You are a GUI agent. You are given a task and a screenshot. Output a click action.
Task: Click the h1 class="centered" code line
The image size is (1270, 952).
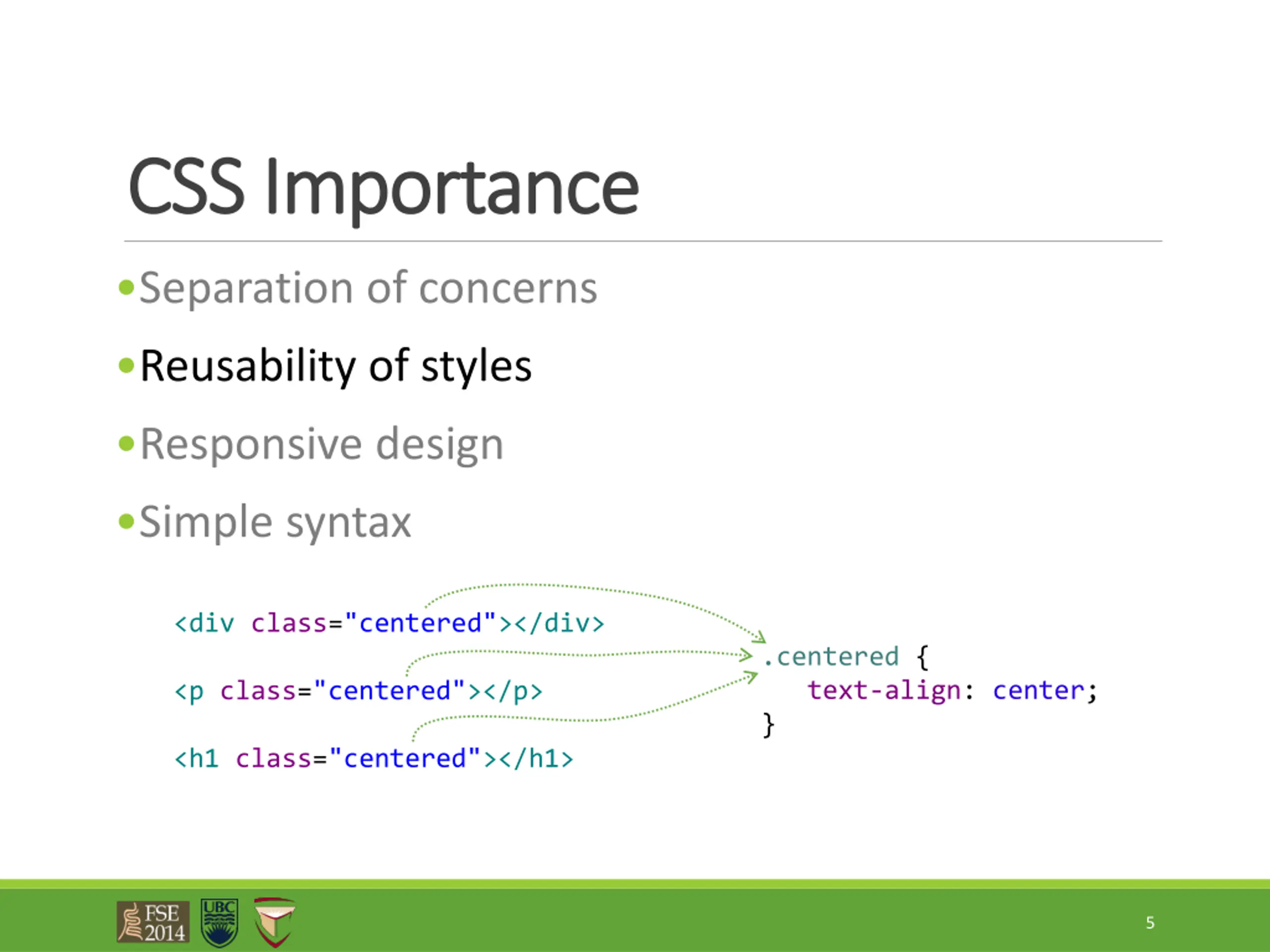click(374, 759)
